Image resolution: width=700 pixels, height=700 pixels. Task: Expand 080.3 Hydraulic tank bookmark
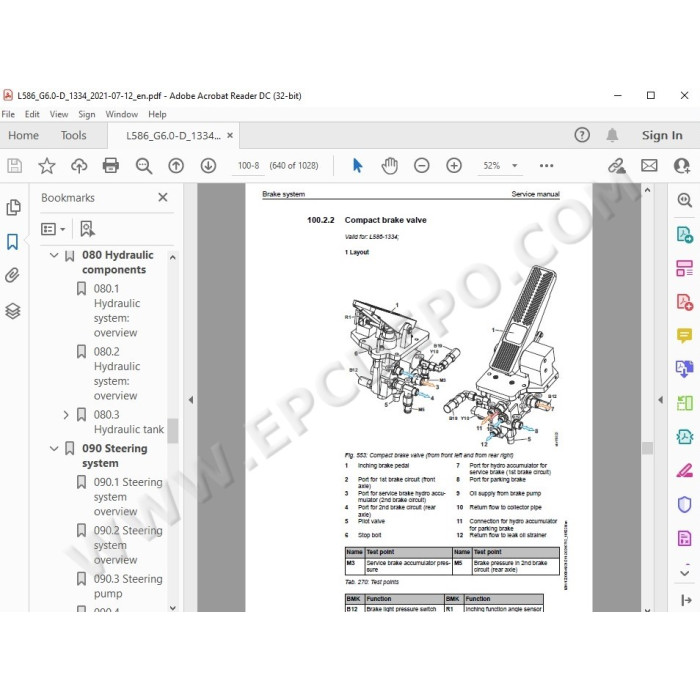pos(66,415)
